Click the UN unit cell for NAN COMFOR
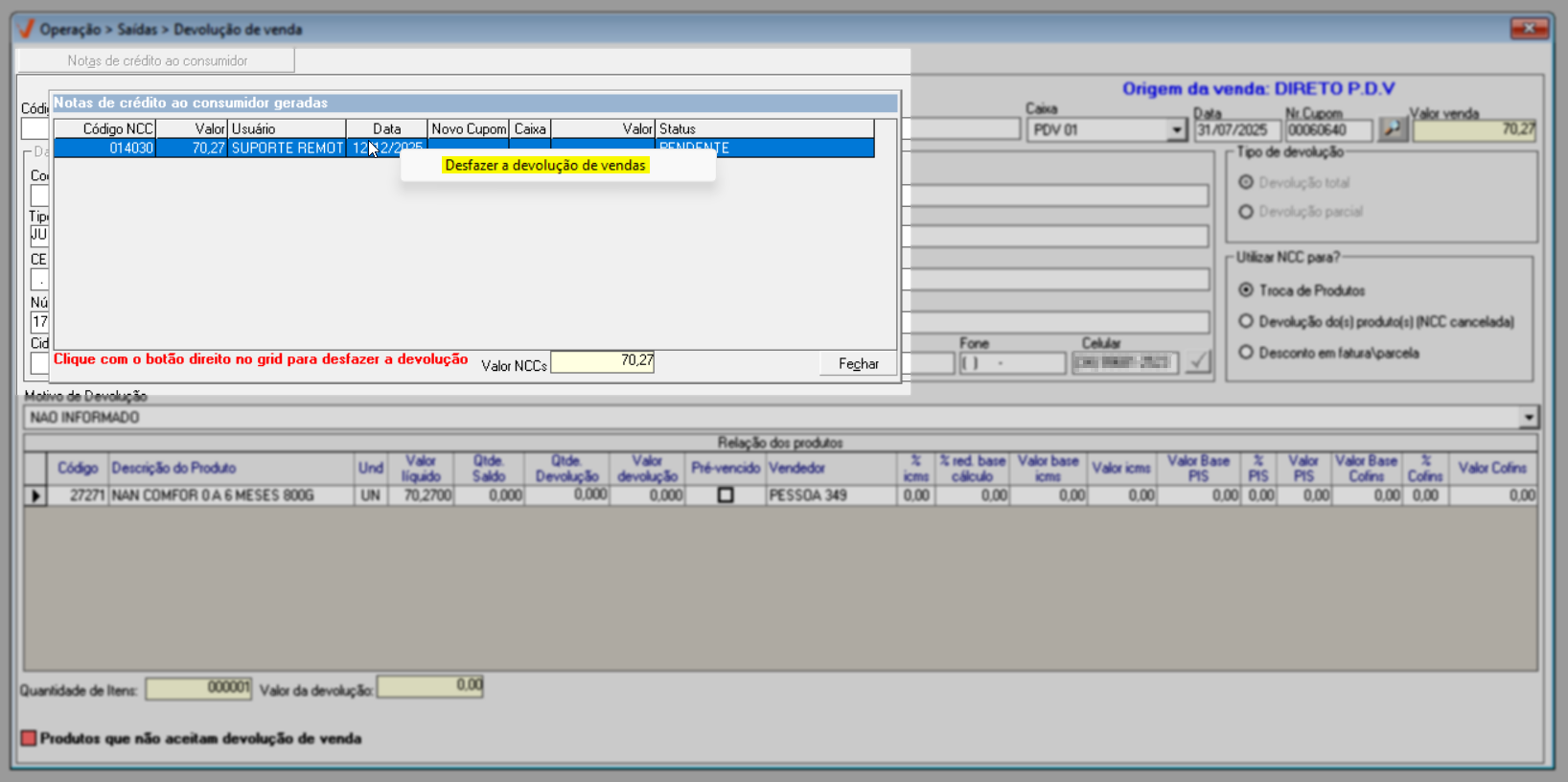Image resolution: width=1568 pixels, height=782 pixels. coord(371,495)
